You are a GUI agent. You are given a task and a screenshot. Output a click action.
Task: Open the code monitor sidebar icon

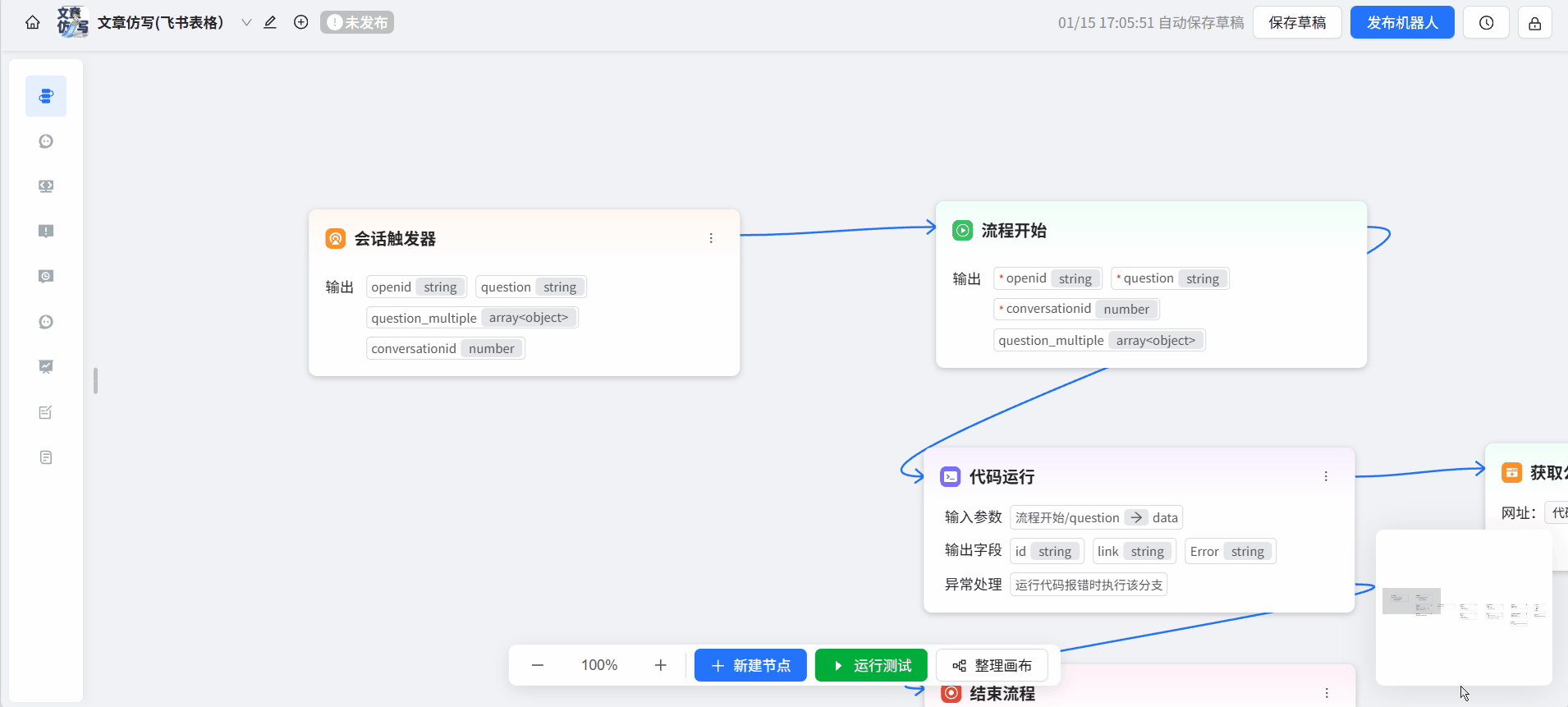click(x=46, y=186)
